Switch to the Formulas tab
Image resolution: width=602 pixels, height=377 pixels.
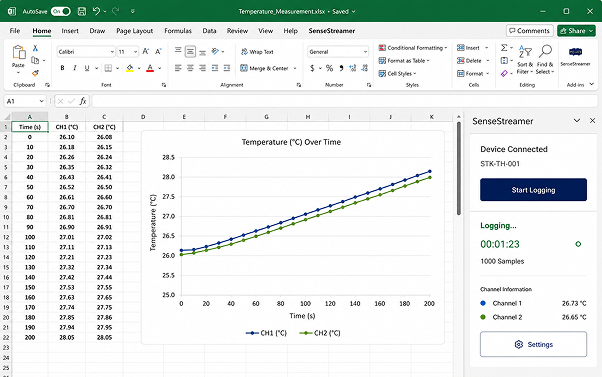[178, 31]
